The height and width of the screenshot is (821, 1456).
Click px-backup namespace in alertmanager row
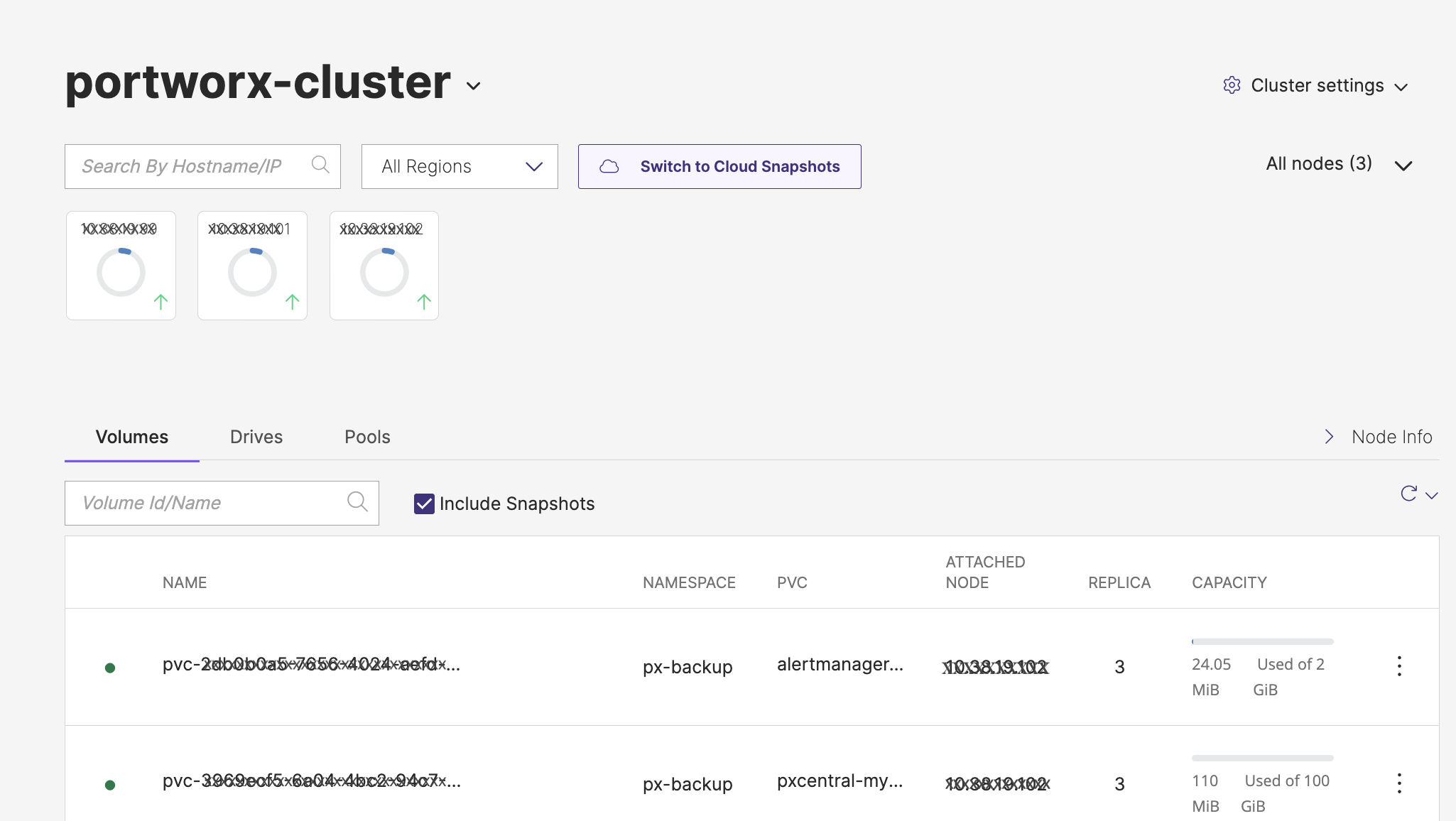[x=688, y=667]
